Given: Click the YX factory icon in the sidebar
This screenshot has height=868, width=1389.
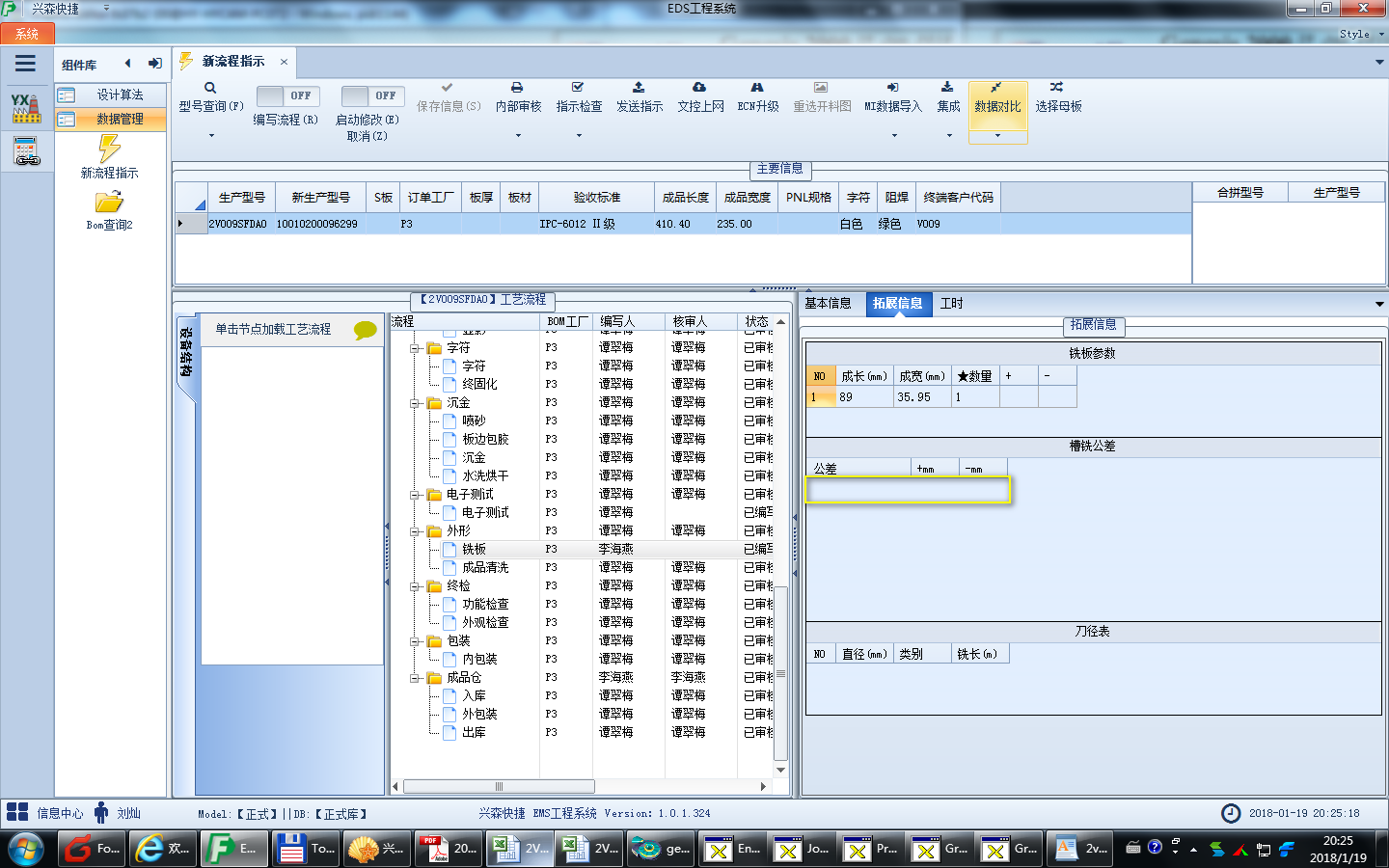Looking at the screenshot, I should (x=26, y=108).
